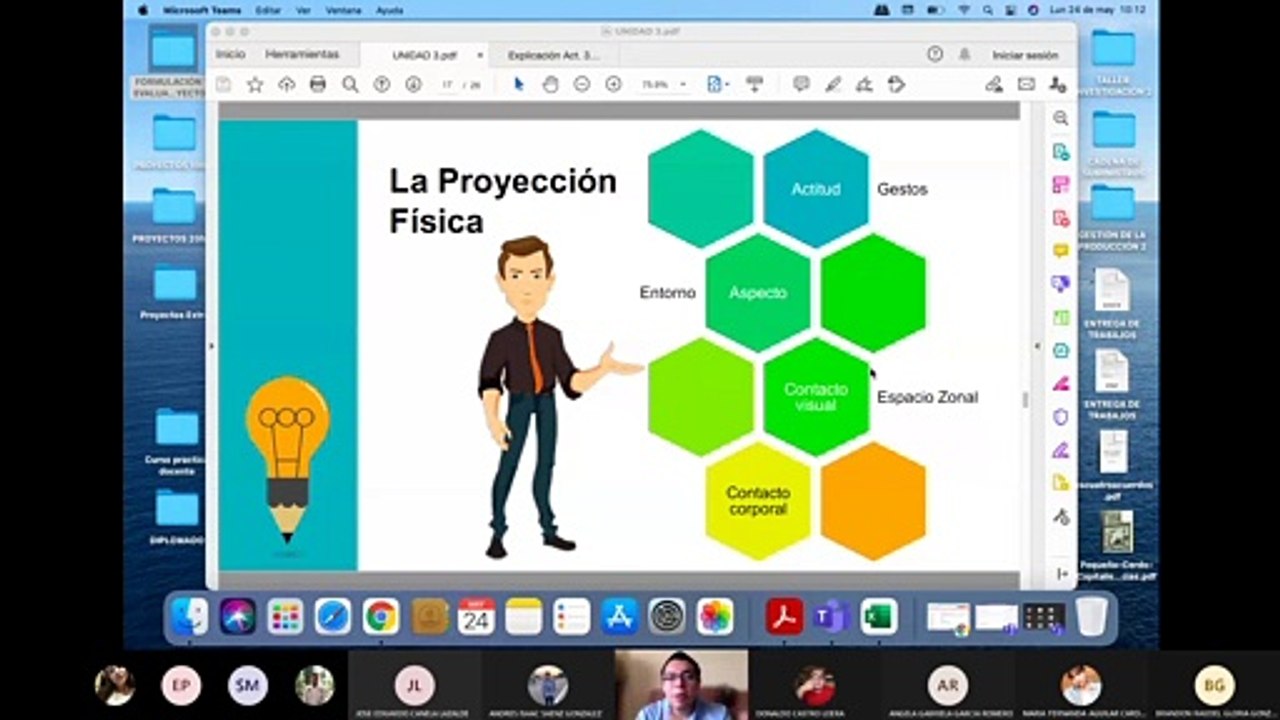
Task: Open Excel from the Dock
Action: (x=879, y=616)
